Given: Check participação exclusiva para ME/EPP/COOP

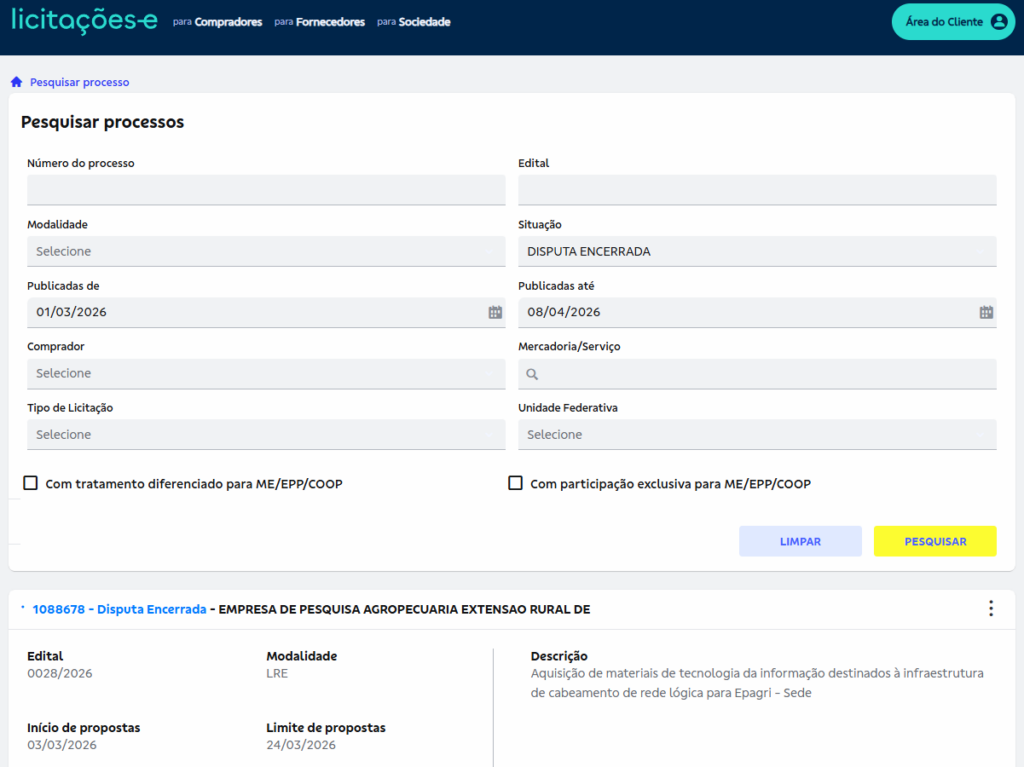Looking at the screenshot, I should (x=515, y=483).
